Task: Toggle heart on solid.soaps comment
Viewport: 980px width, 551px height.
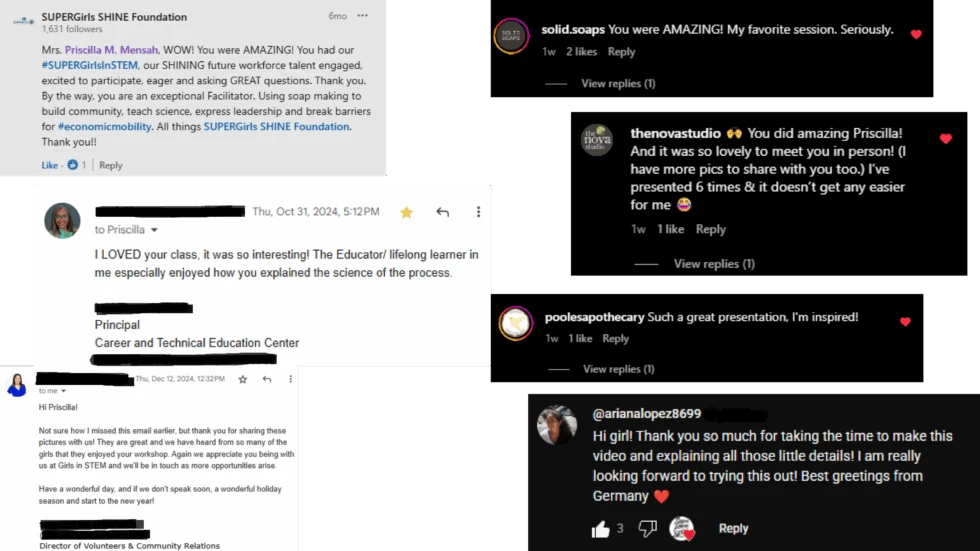Action: click(916, 34)
